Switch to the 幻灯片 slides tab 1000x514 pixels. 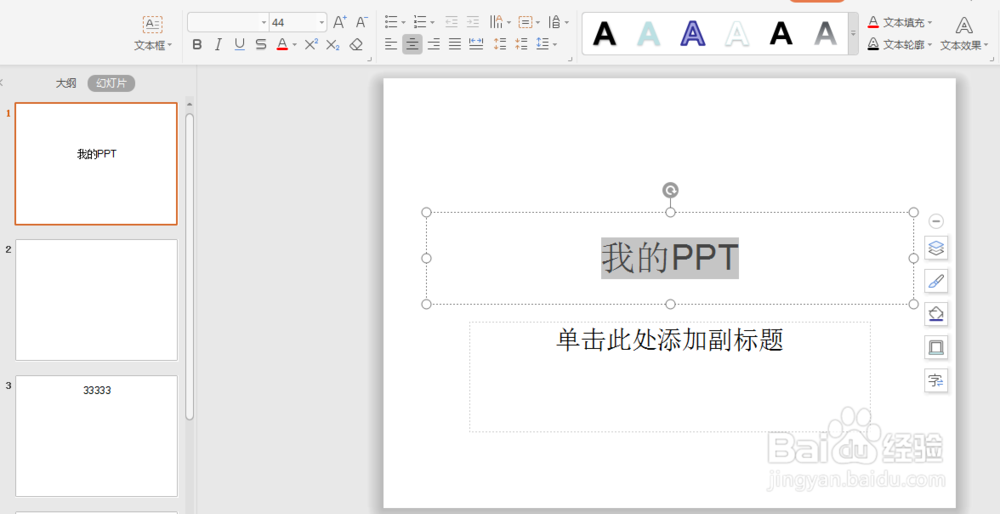112,83
